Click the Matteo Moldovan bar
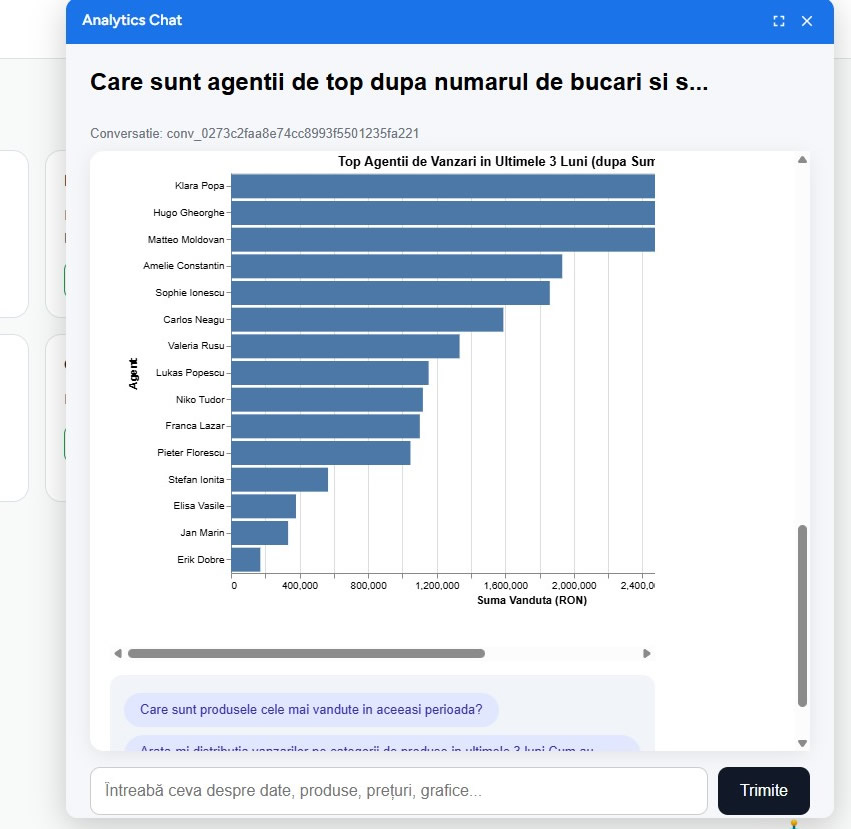Screen dimensions: 851x829 [x=443, y=239]
